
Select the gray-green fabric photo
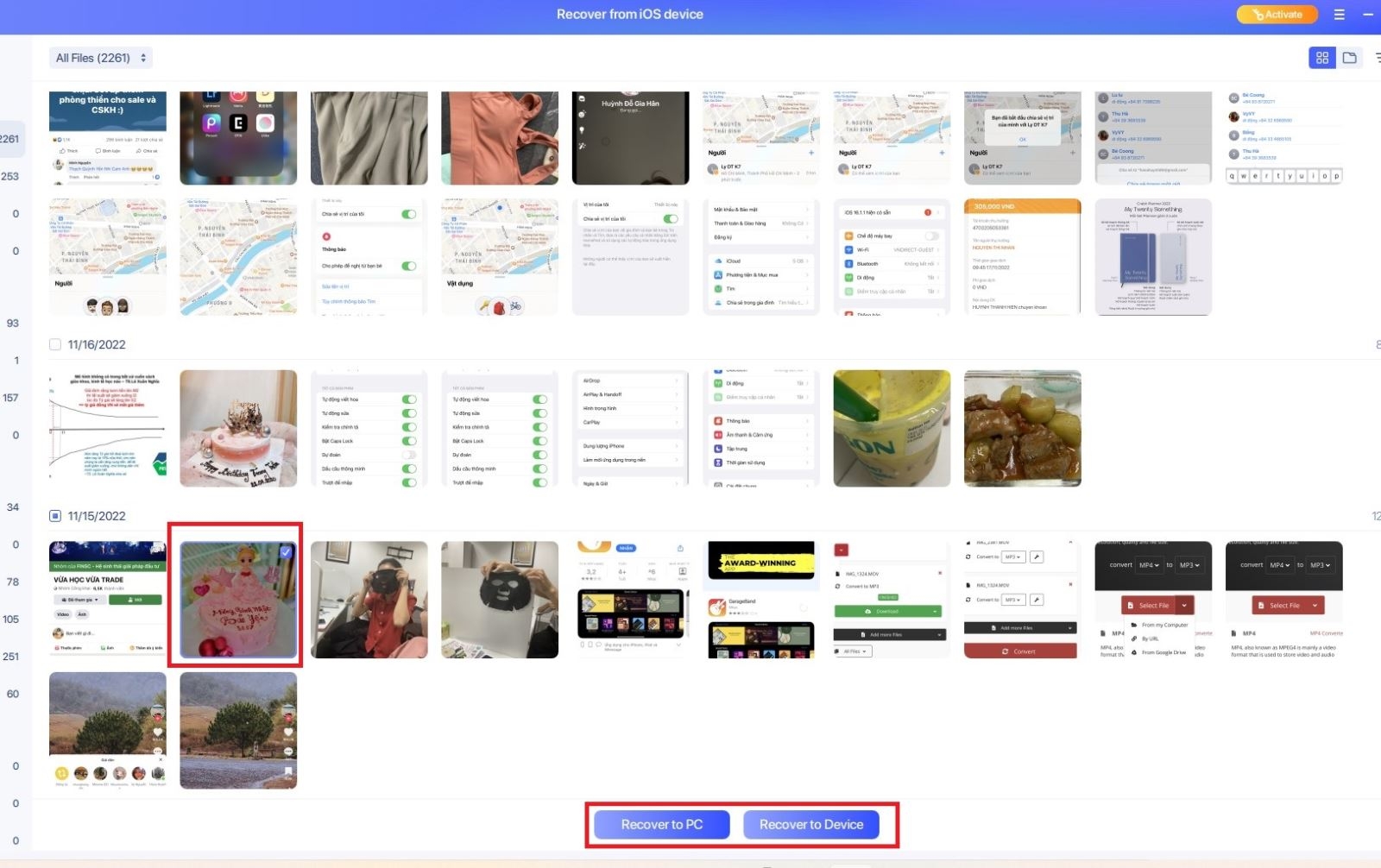[369, 138]
